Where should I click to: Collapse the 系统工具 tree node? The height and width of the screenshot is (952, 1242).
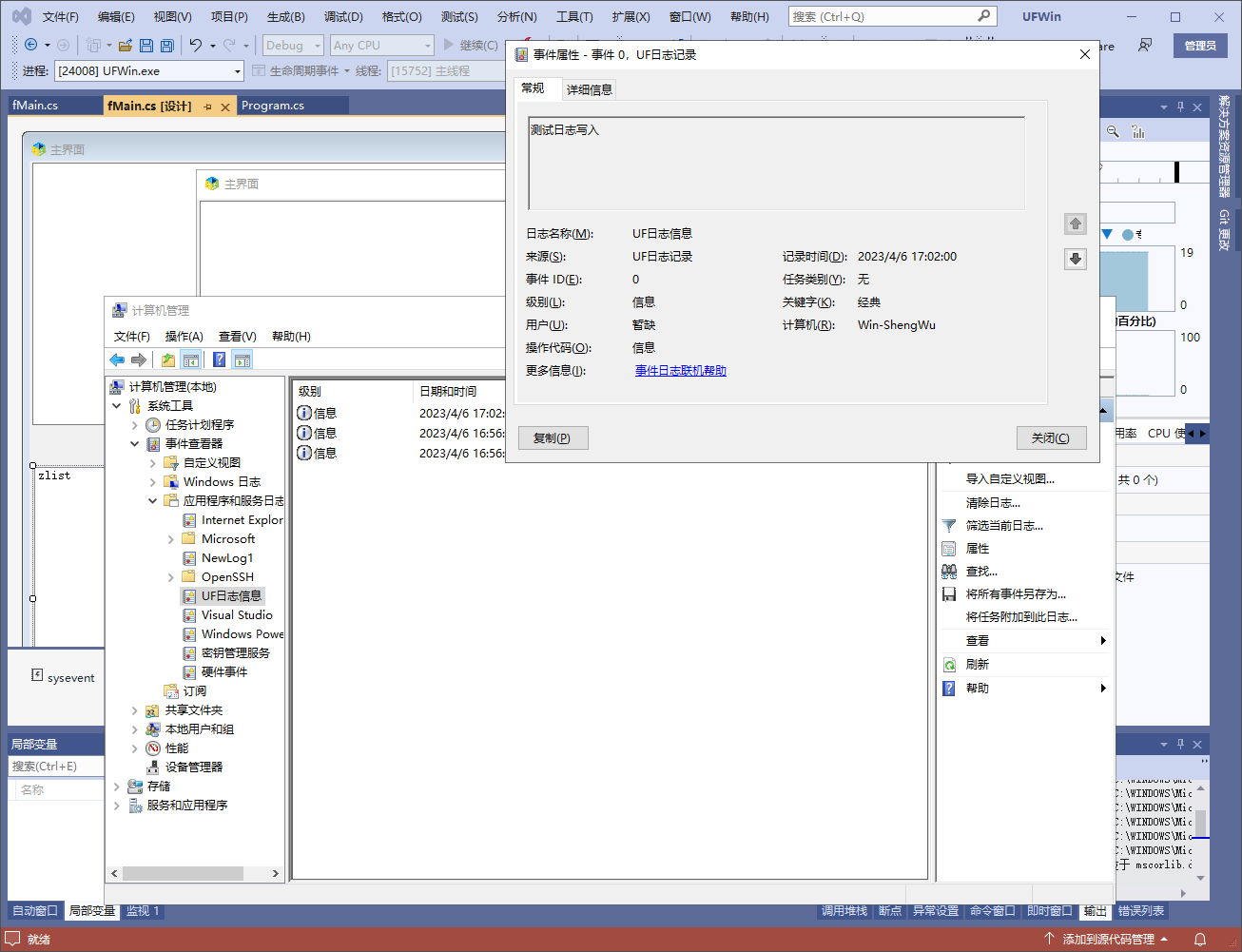click(x=117, y=406)
